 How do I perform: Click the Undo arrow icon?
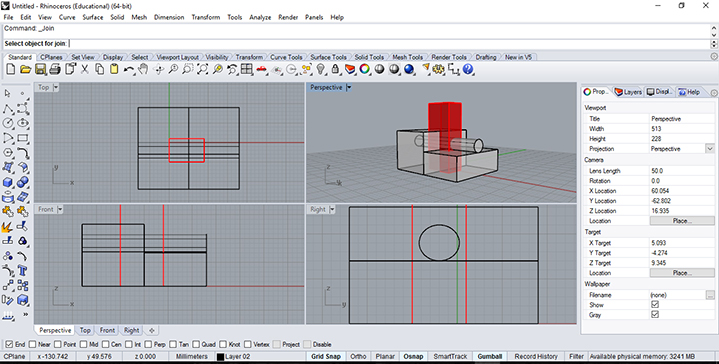pos(129,69)
